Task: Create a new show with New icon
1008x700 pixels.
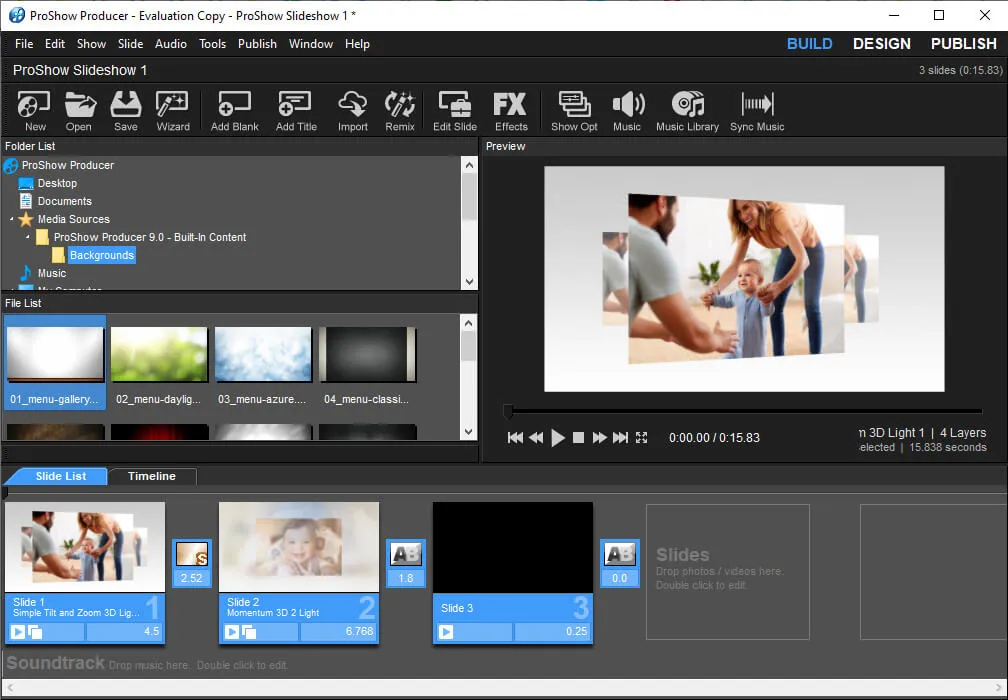Action: pyautogui.click(x=34, y=111)
